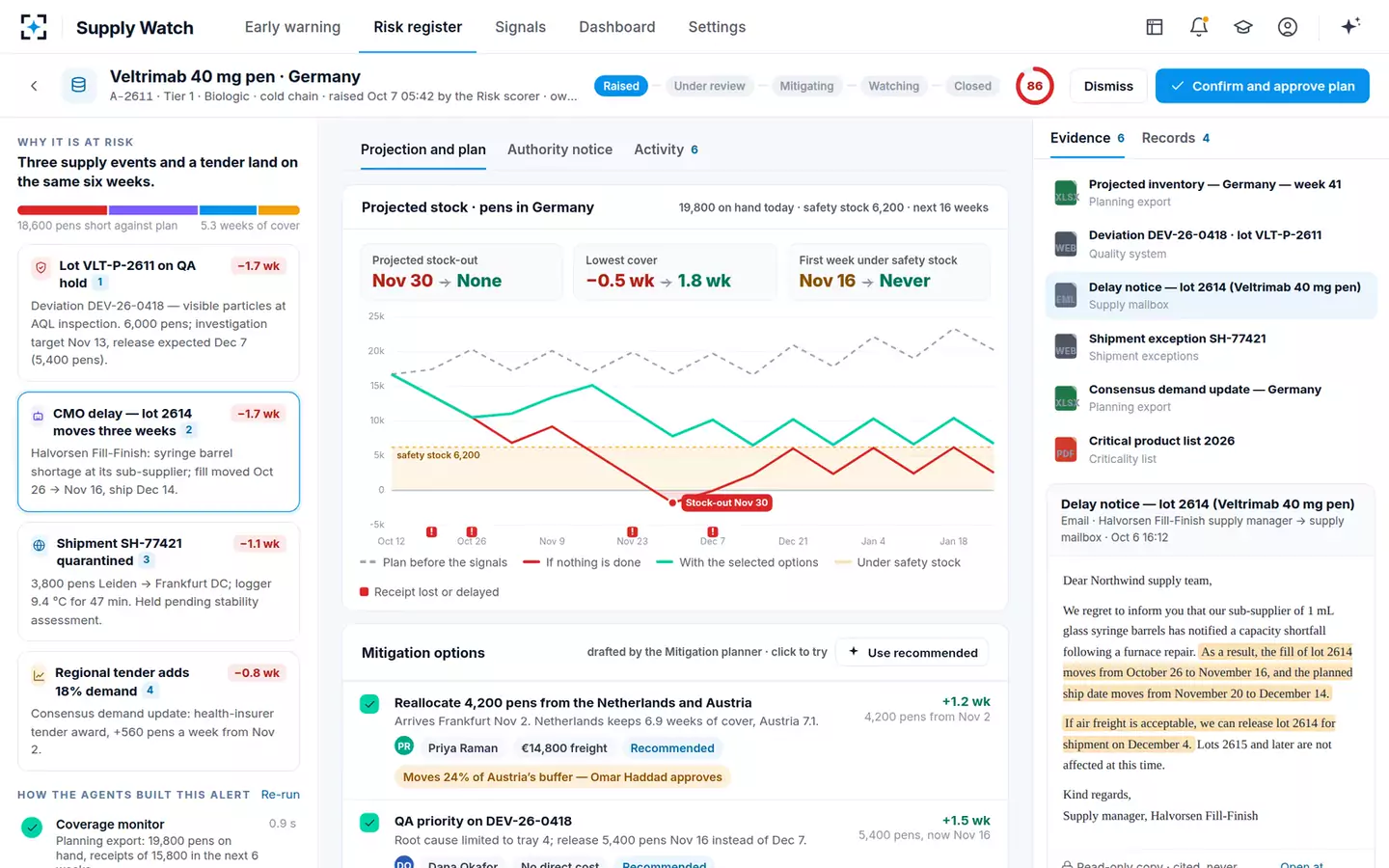1389x868 pixels.
Task: Select the Mitigating status step
Action: [x=806, y=86]
